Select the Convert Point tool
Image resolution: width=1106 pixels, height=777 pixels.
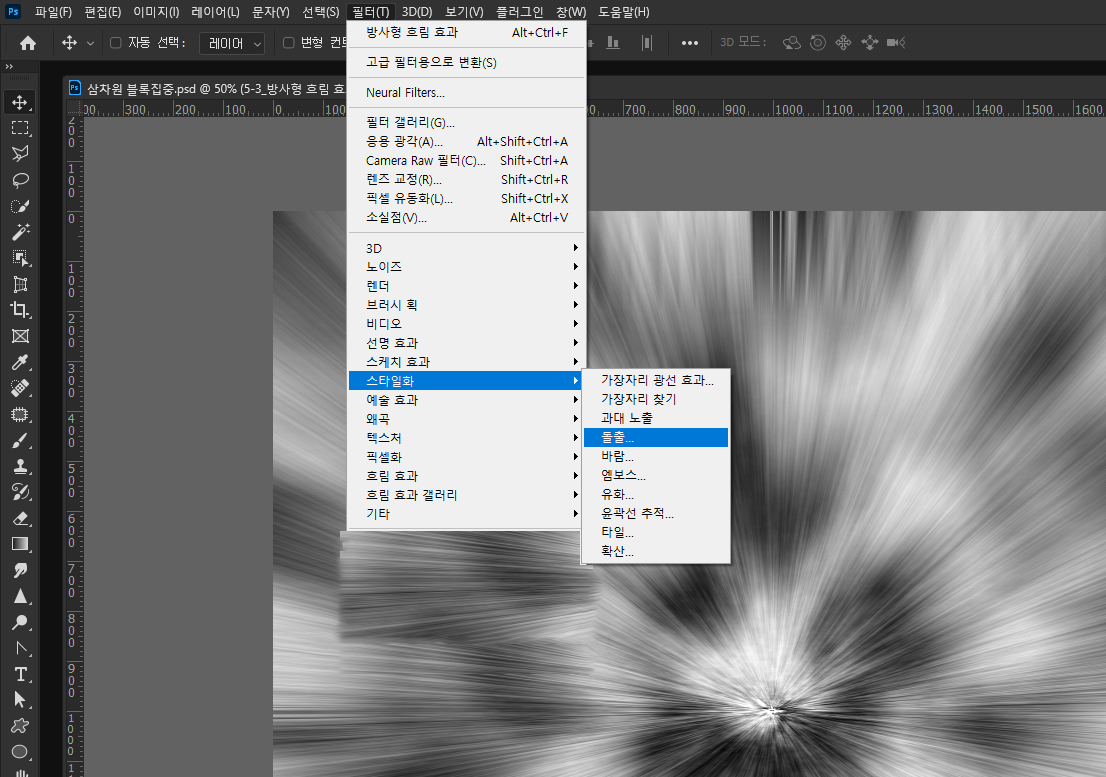(20, 649)
